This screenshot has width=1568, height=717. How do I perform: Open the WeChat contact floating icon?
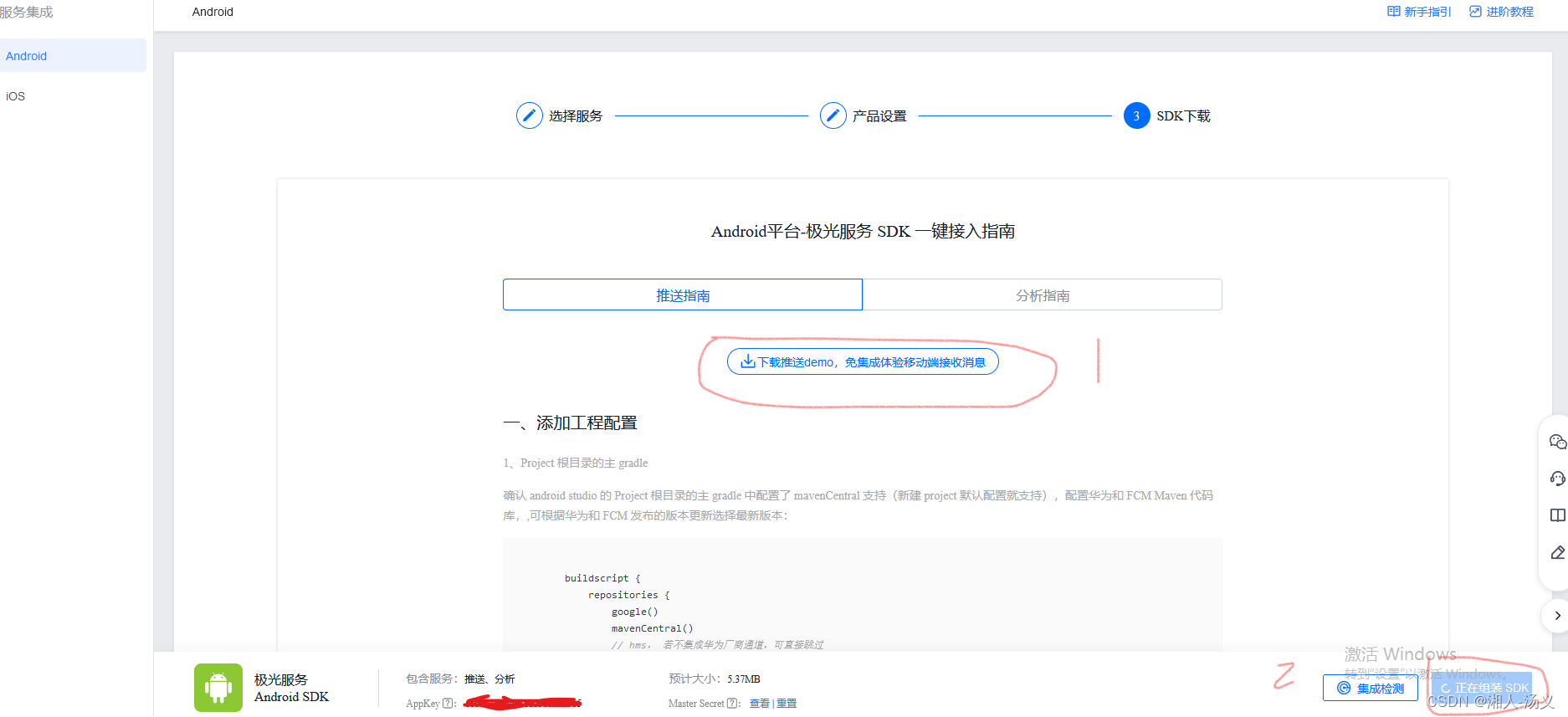[x=1557, y=442]
